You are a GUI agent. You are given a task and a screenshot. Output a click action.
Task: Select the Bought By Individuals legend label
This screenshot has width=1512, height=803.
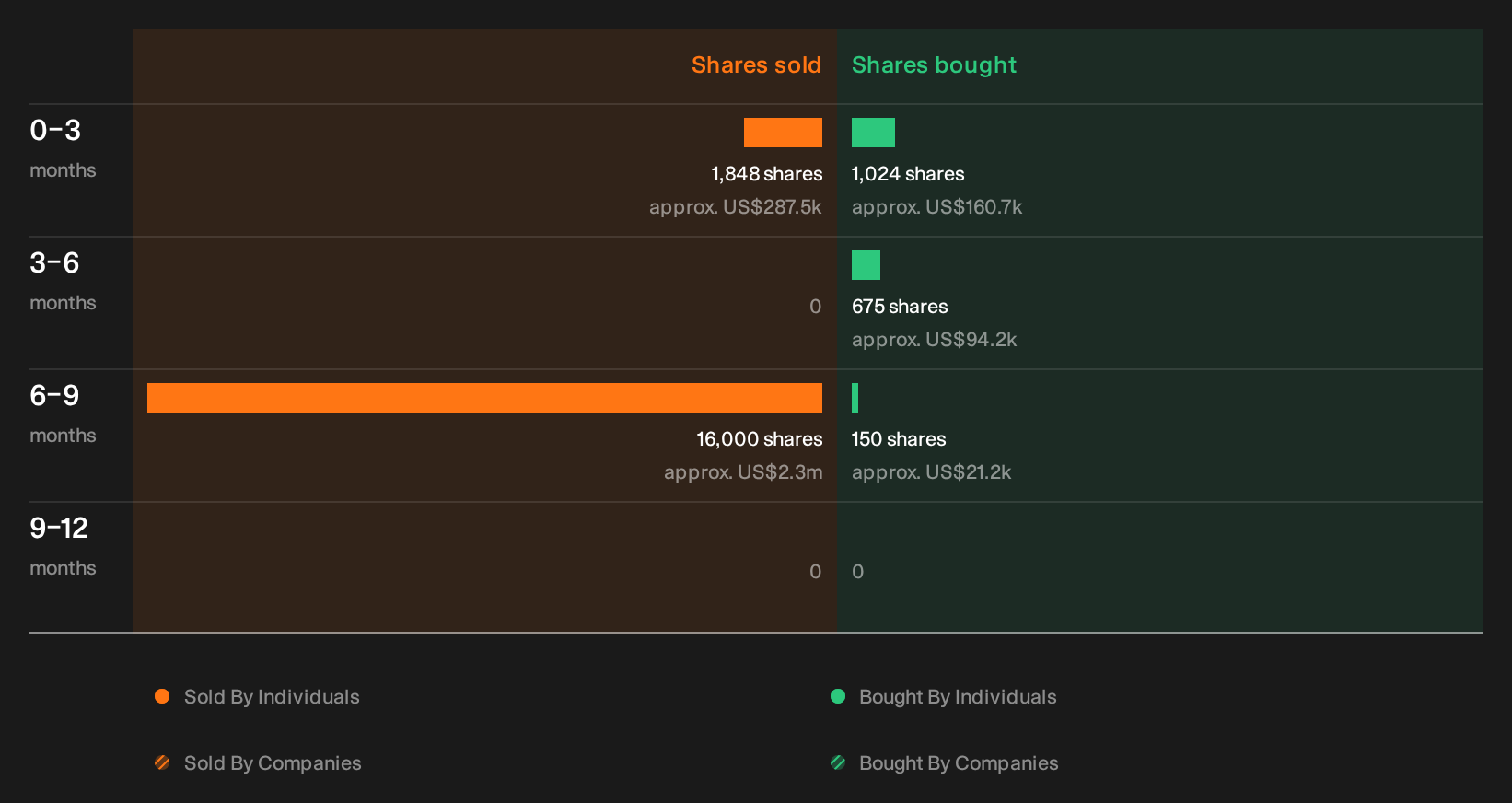958,697
